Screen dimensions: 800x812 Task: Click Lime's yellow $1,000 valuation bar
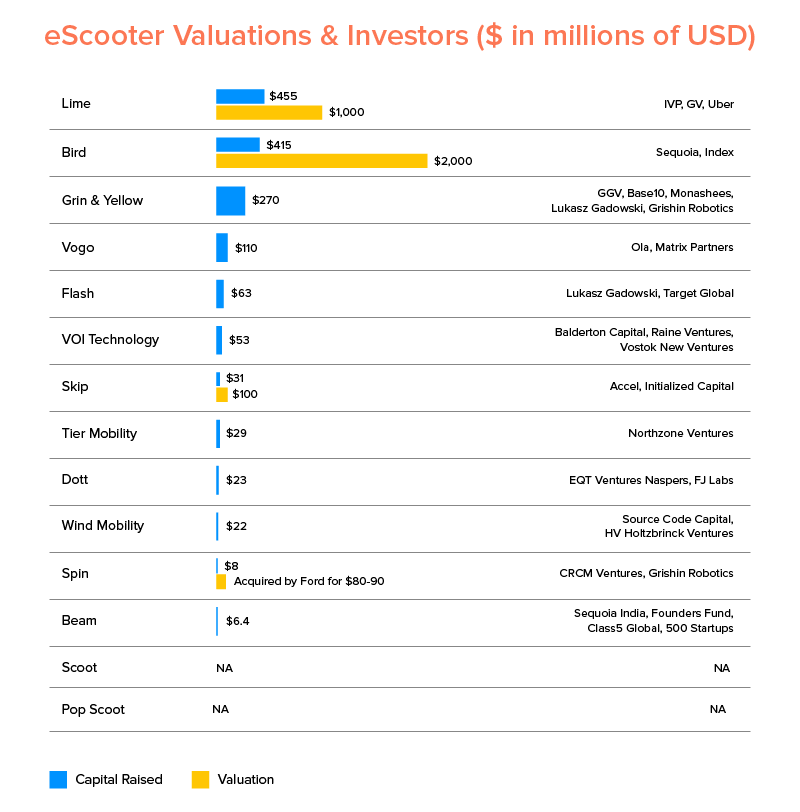click(269, 112)
